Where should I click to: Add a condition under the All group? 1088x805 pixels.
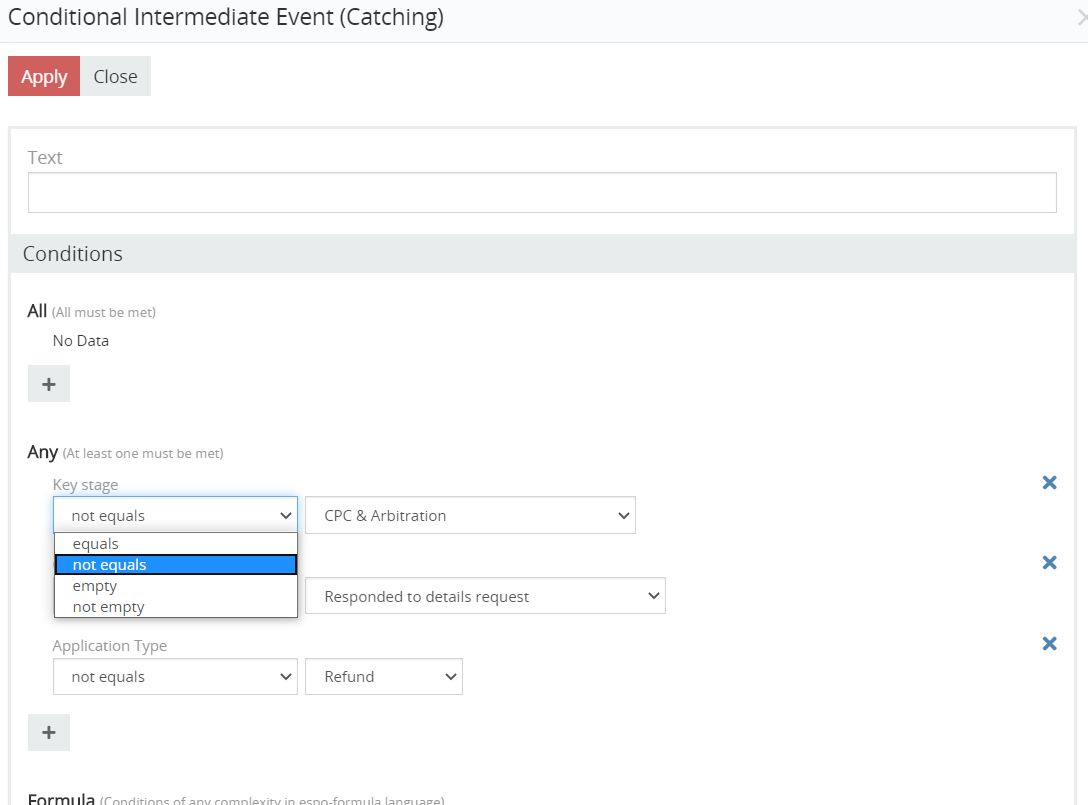pyautogui.click(x=48, y=384)
